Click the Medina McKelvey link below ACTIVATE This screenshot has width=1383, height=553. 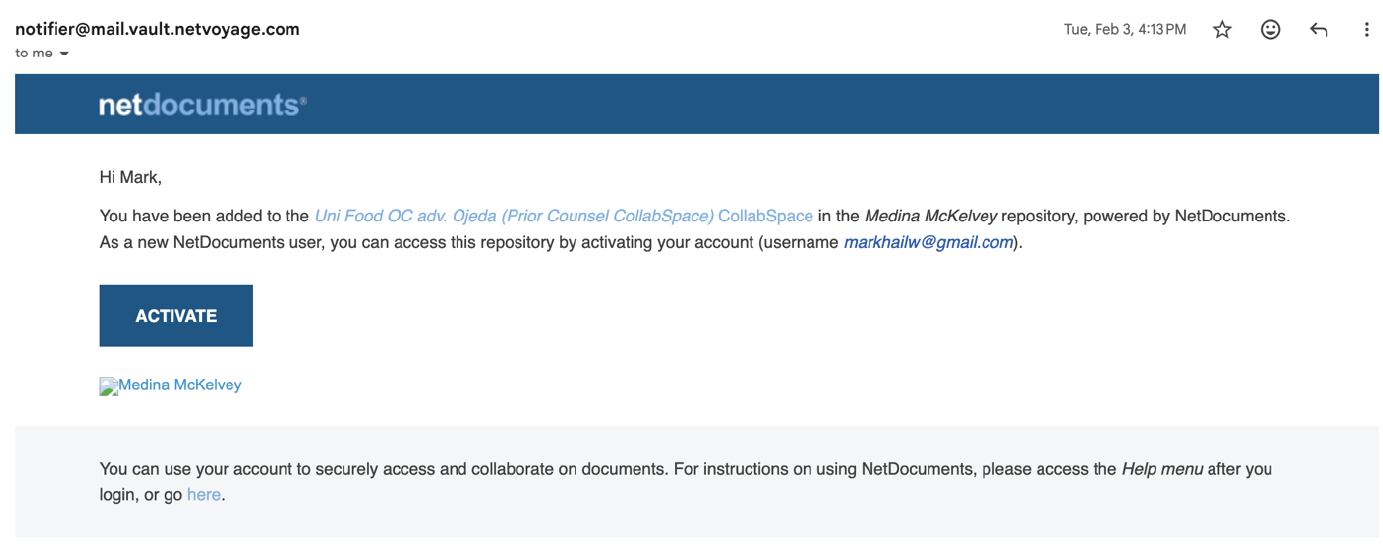(180, 385)
